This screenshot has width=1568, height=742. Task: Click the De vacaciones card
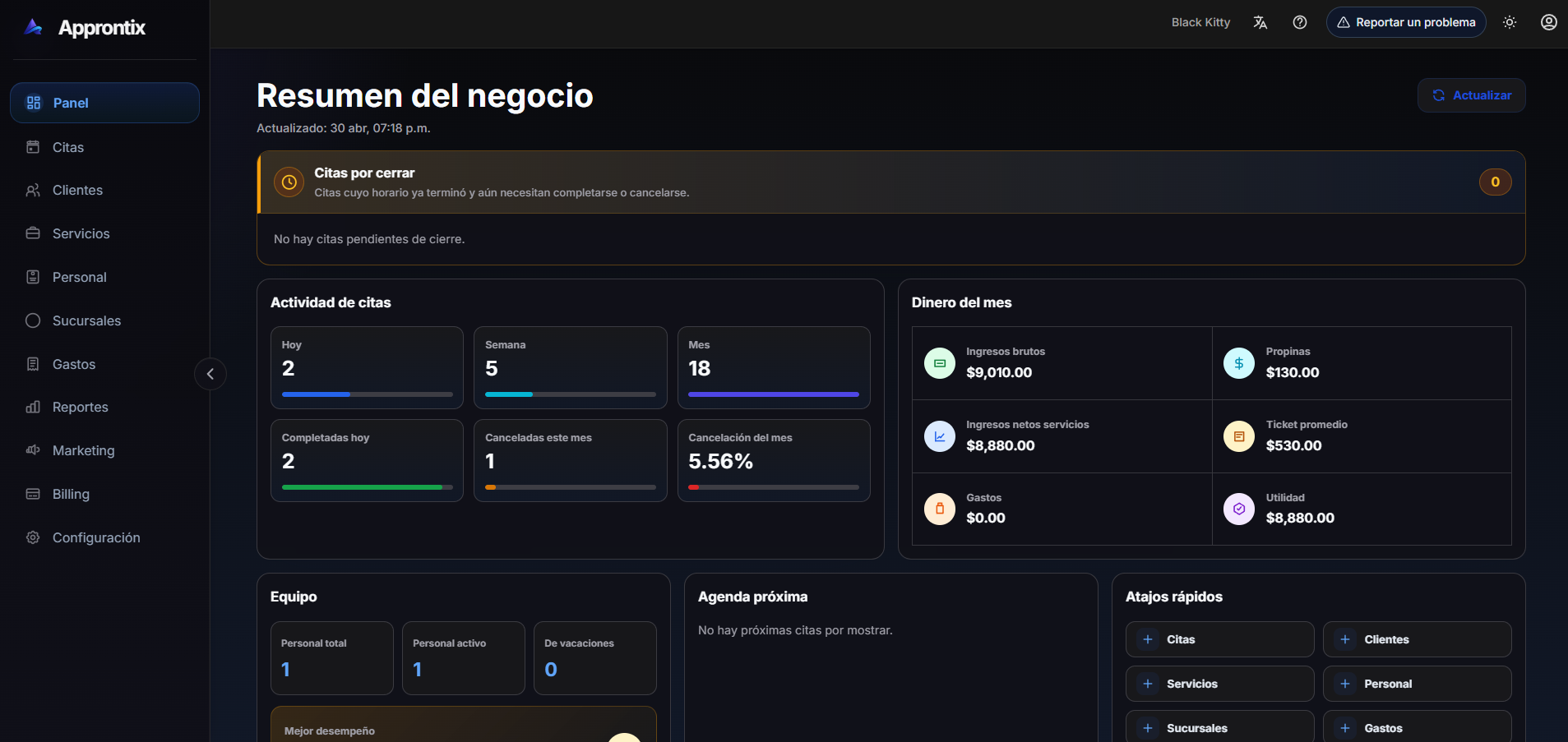click(595, 658)
